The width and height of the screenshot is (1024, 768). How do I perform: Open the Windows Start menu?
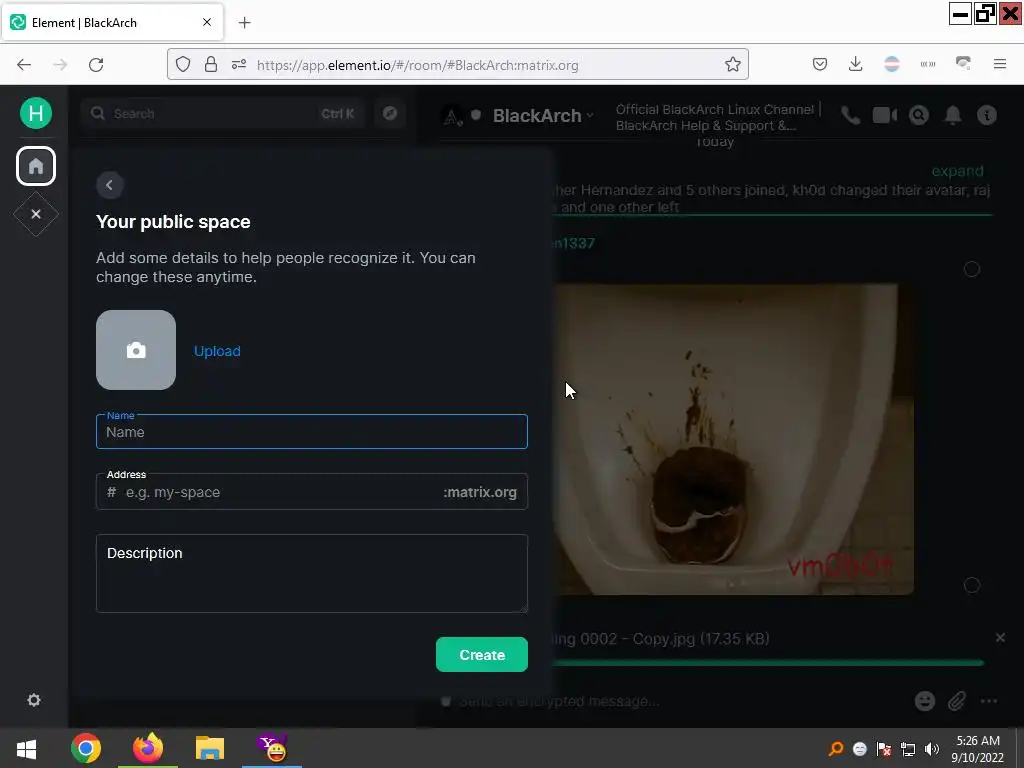click(26, 748)
